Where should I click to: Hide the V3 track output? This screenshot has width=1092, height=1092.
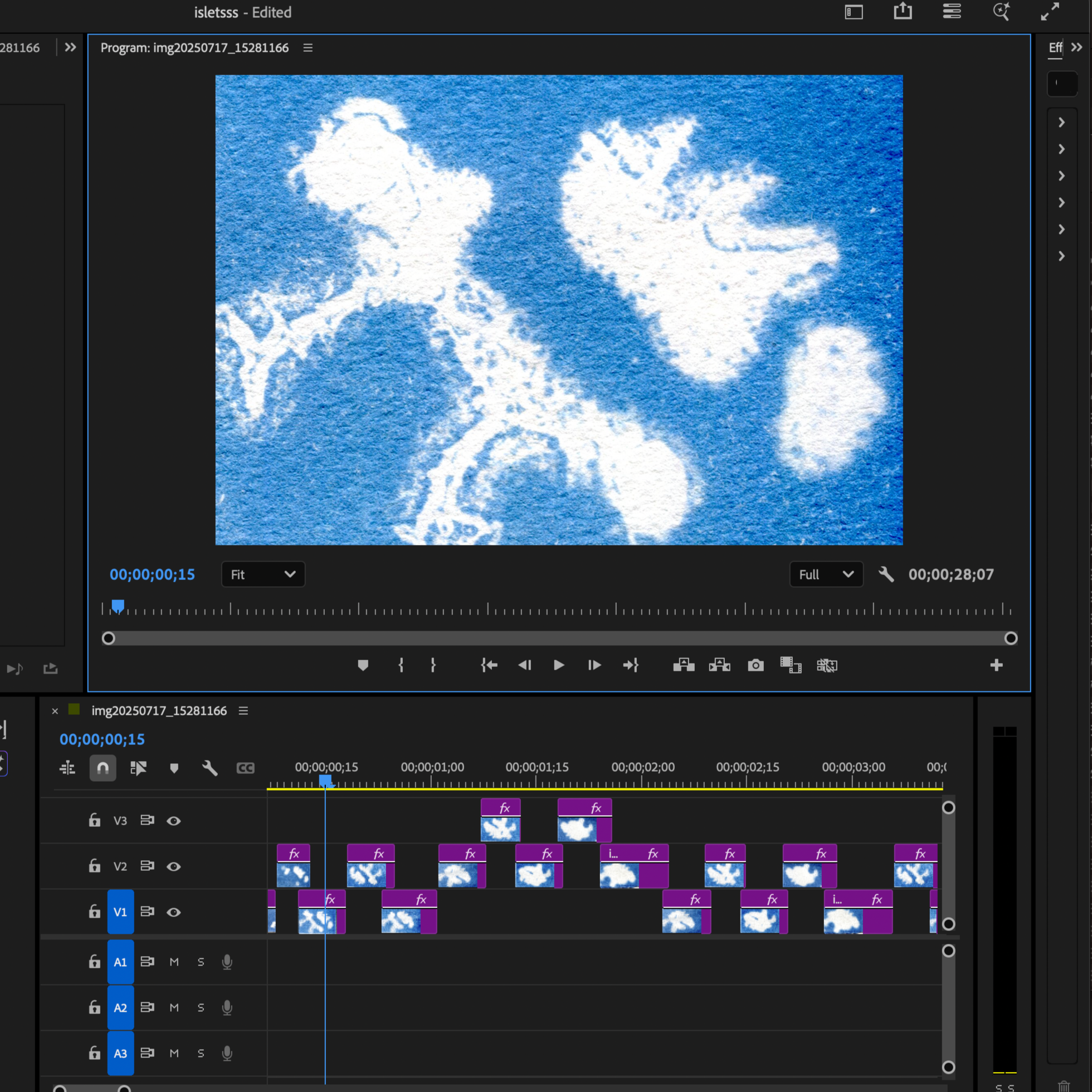[173, 821]
